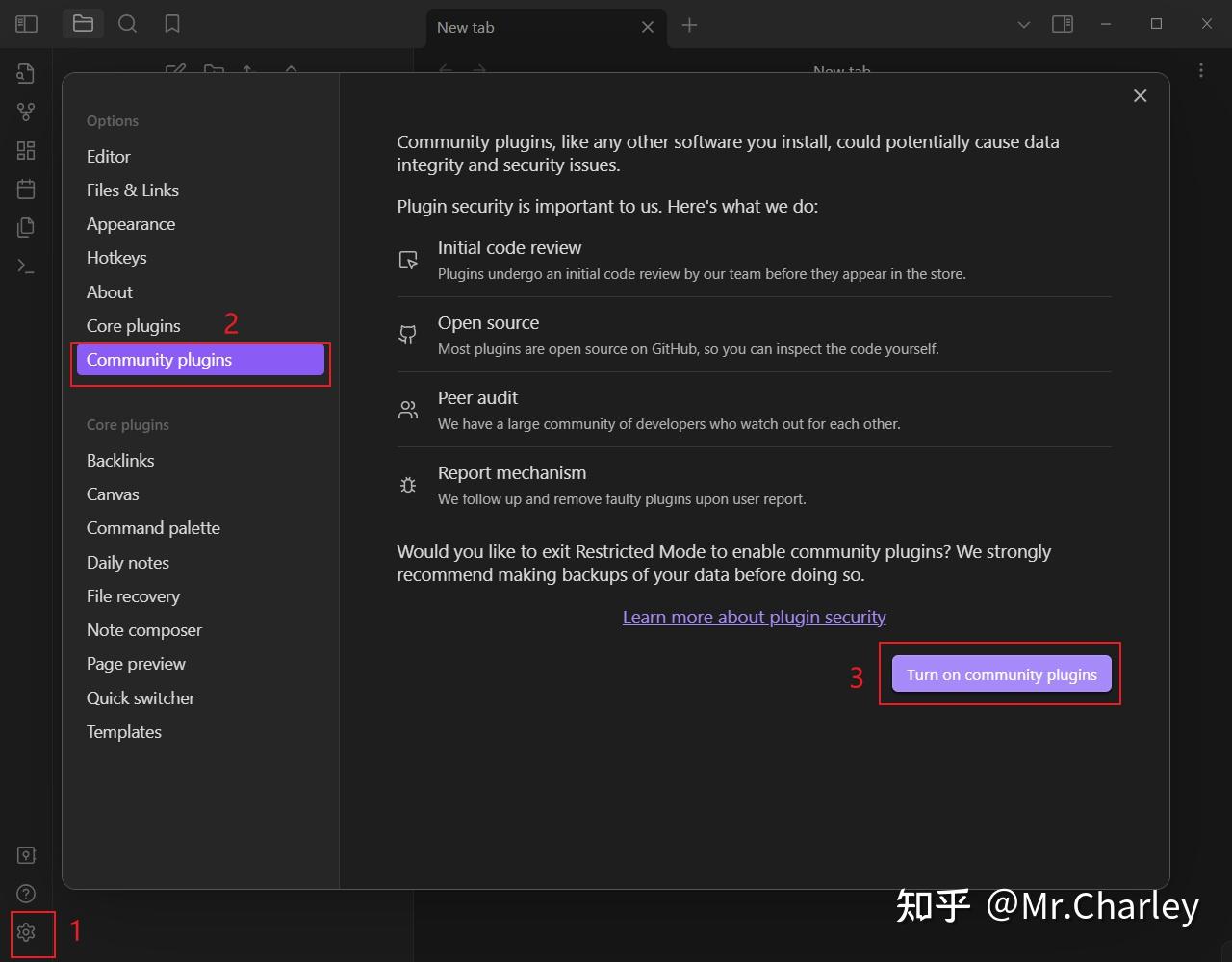Open the graph view icon
Screen dimensions: 1232x962
pos(26,112)
